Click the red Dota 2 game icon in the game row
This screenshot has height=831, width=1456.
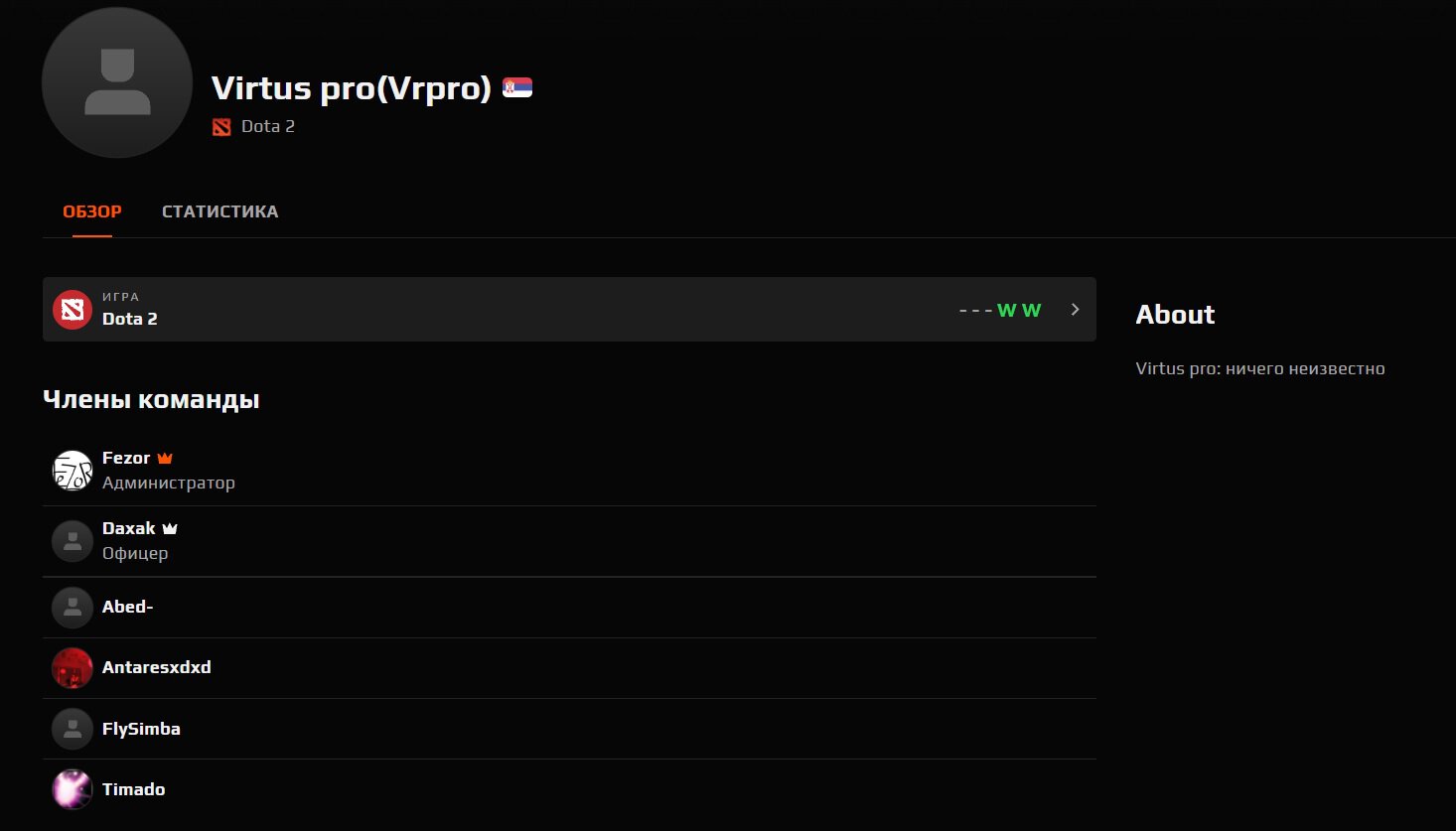73,310
